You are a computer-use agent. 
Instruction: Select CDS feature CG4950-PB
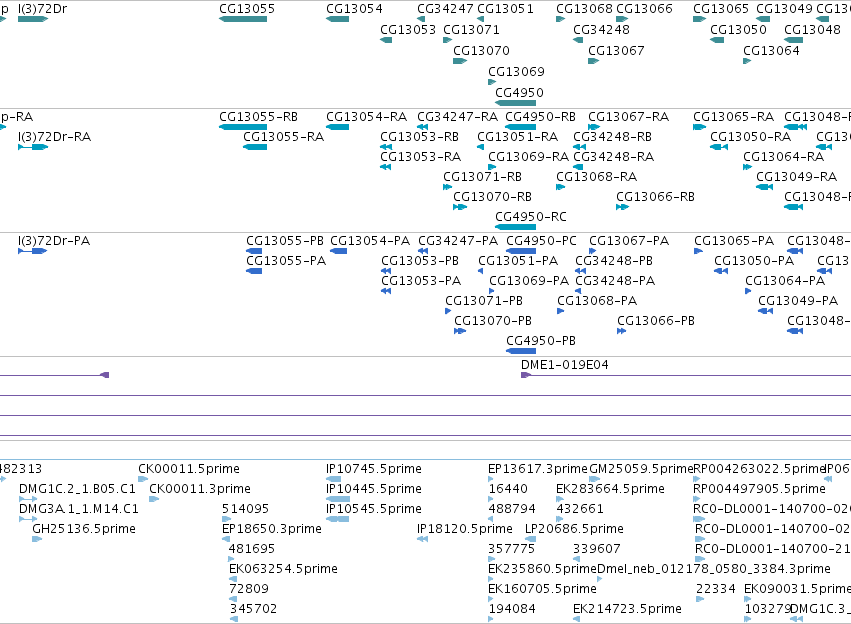[521, 352]
